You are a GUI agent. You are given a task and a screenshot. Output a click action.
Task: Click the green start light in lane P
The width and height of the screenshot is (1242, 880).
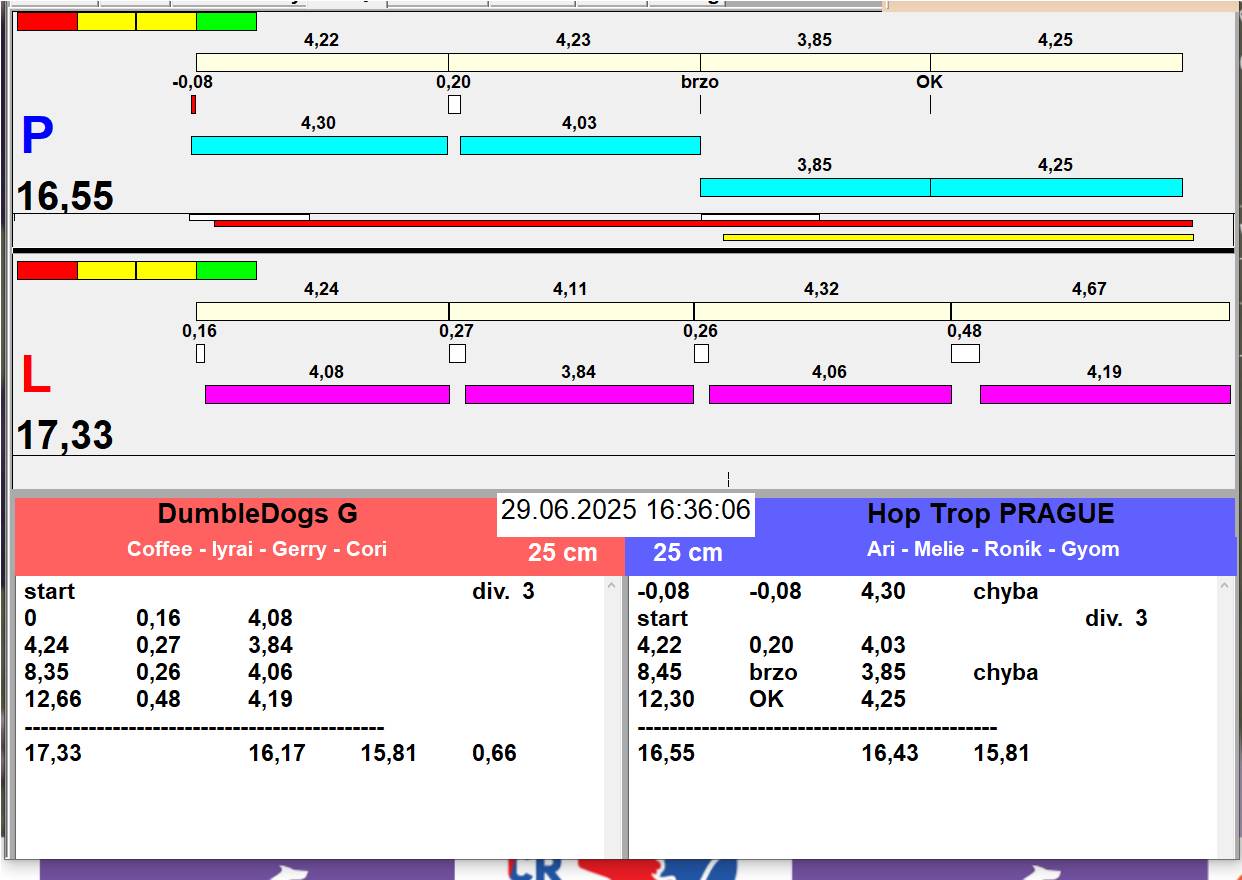pyautogui.click(x=226, y=21)
